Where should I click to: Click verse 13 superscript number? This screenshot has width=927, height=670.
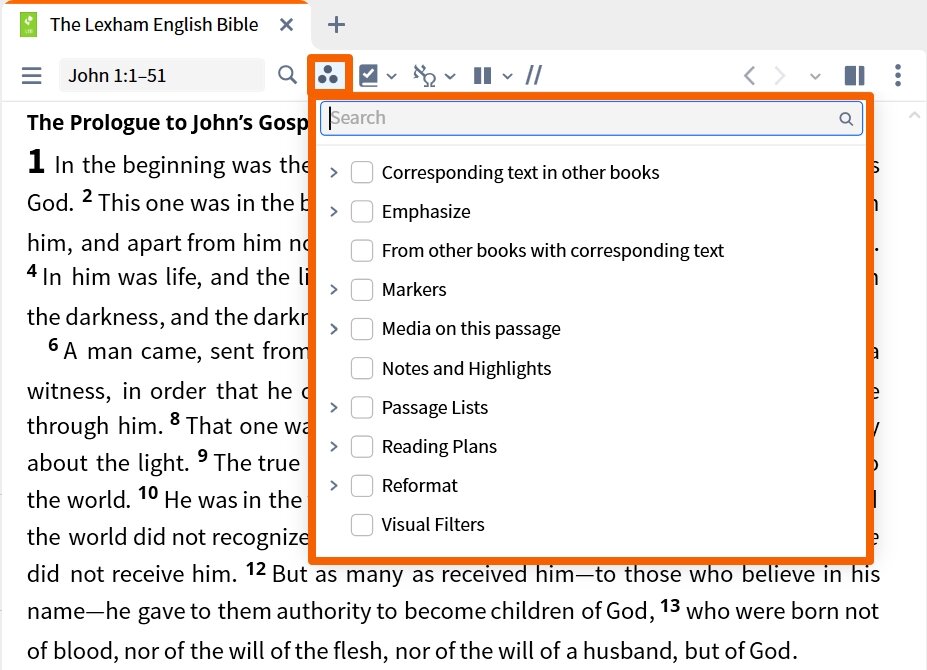(x=670, y=606)
